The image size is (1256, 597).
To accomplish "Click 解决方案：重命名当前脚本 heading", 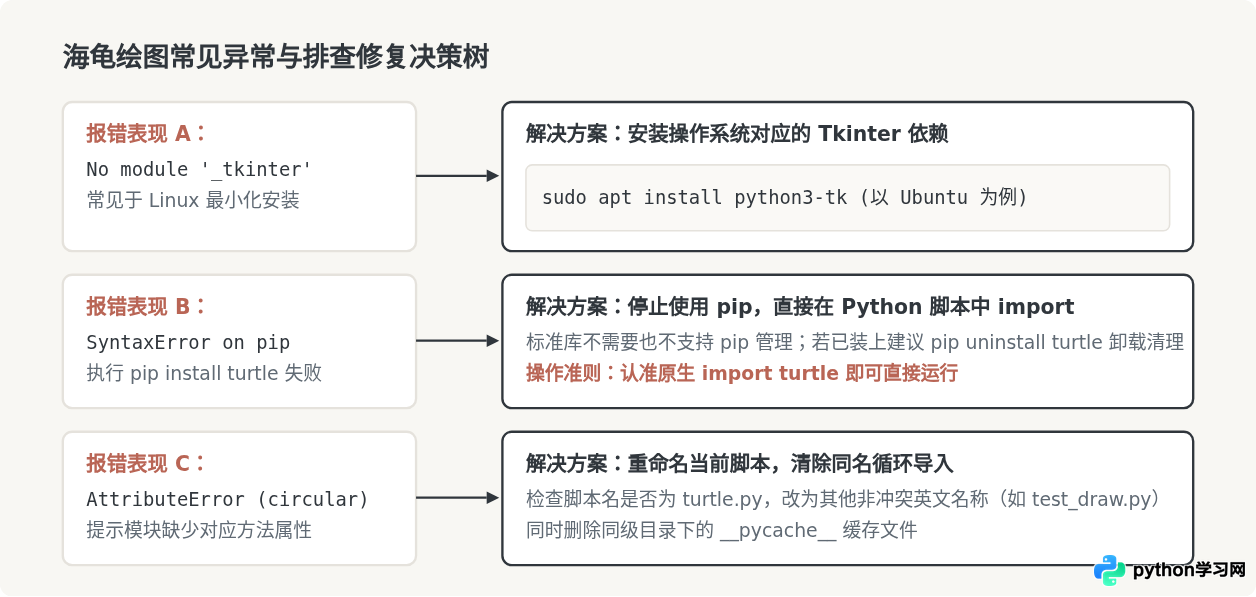I will coord(740,463).
